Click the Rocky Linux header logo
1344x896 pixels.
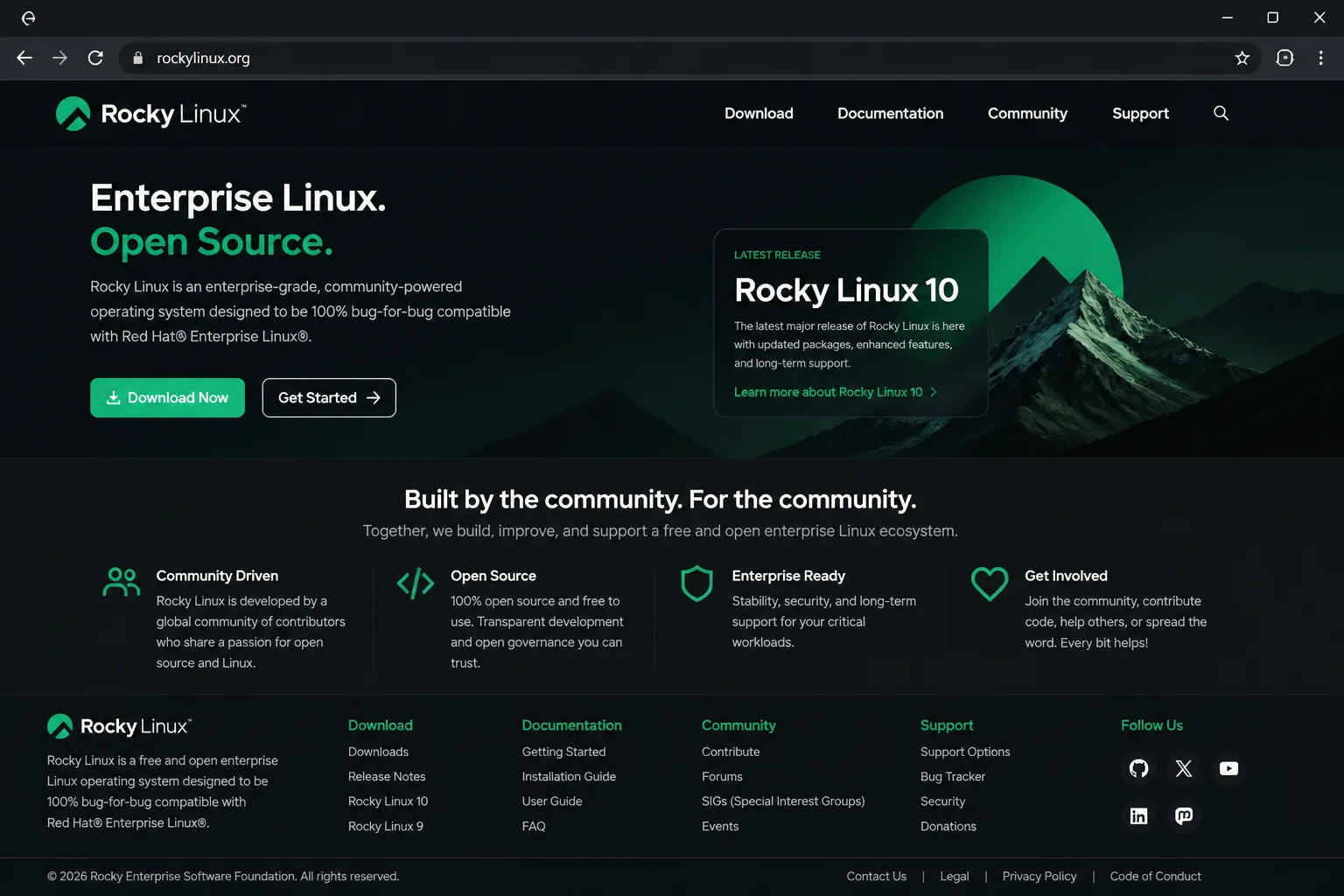(x=151, y=114)
